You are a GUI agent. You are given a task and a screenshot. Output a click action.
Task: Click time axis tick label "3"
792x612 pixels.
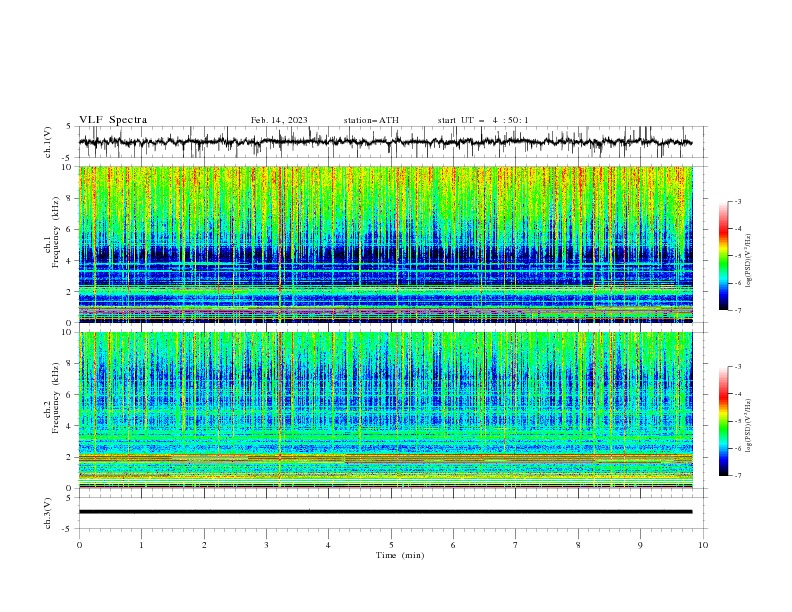tap(266, 545)
